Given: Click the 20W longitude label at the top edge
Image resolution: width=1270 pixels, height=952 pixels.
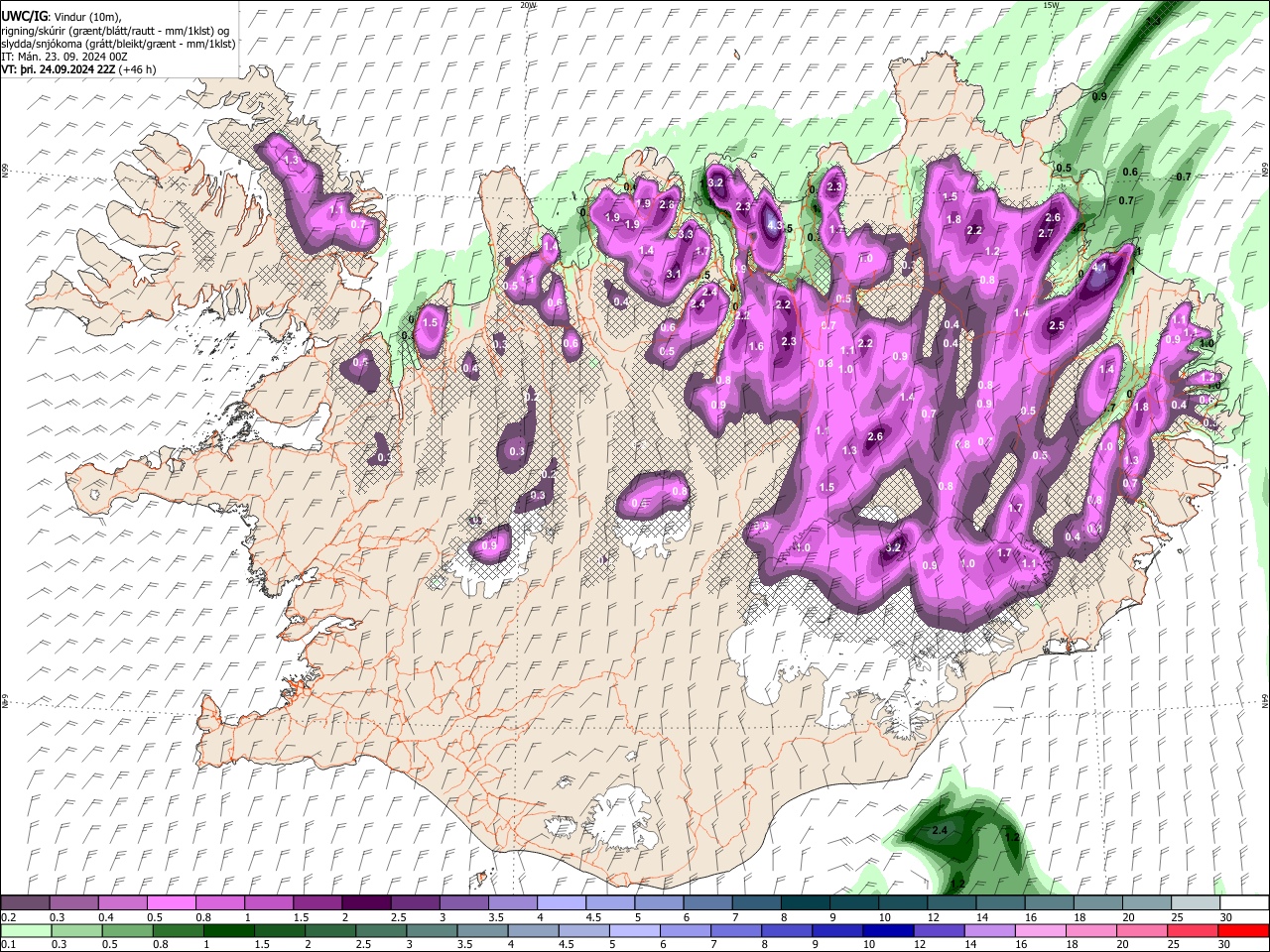Looking at the screenshot, I should click(x=528, y=5).
